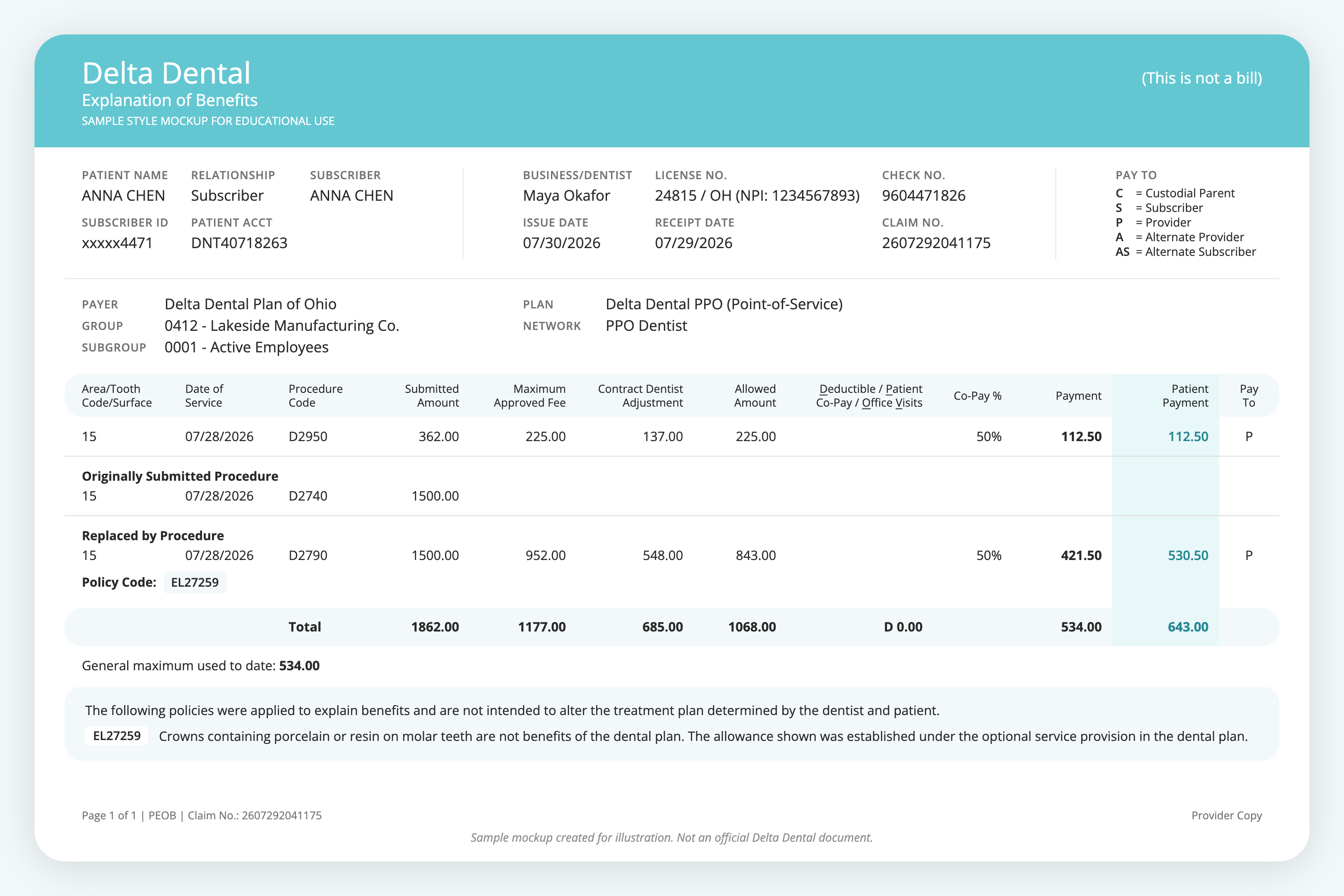Select patient account 'DNT40718263'

(239, 243)
